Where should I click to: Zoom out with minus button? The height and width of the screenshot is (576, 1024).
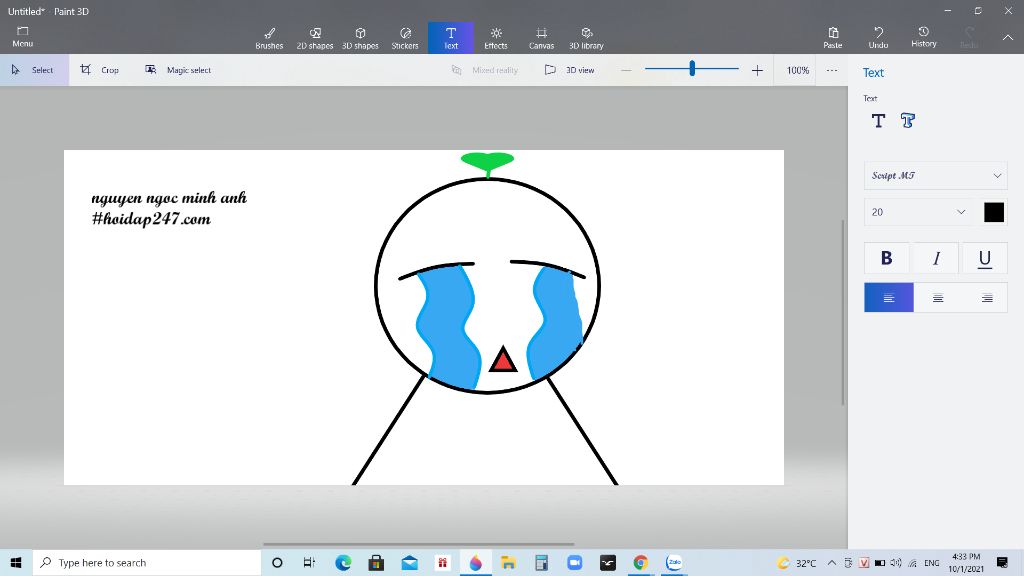[626, 70]
